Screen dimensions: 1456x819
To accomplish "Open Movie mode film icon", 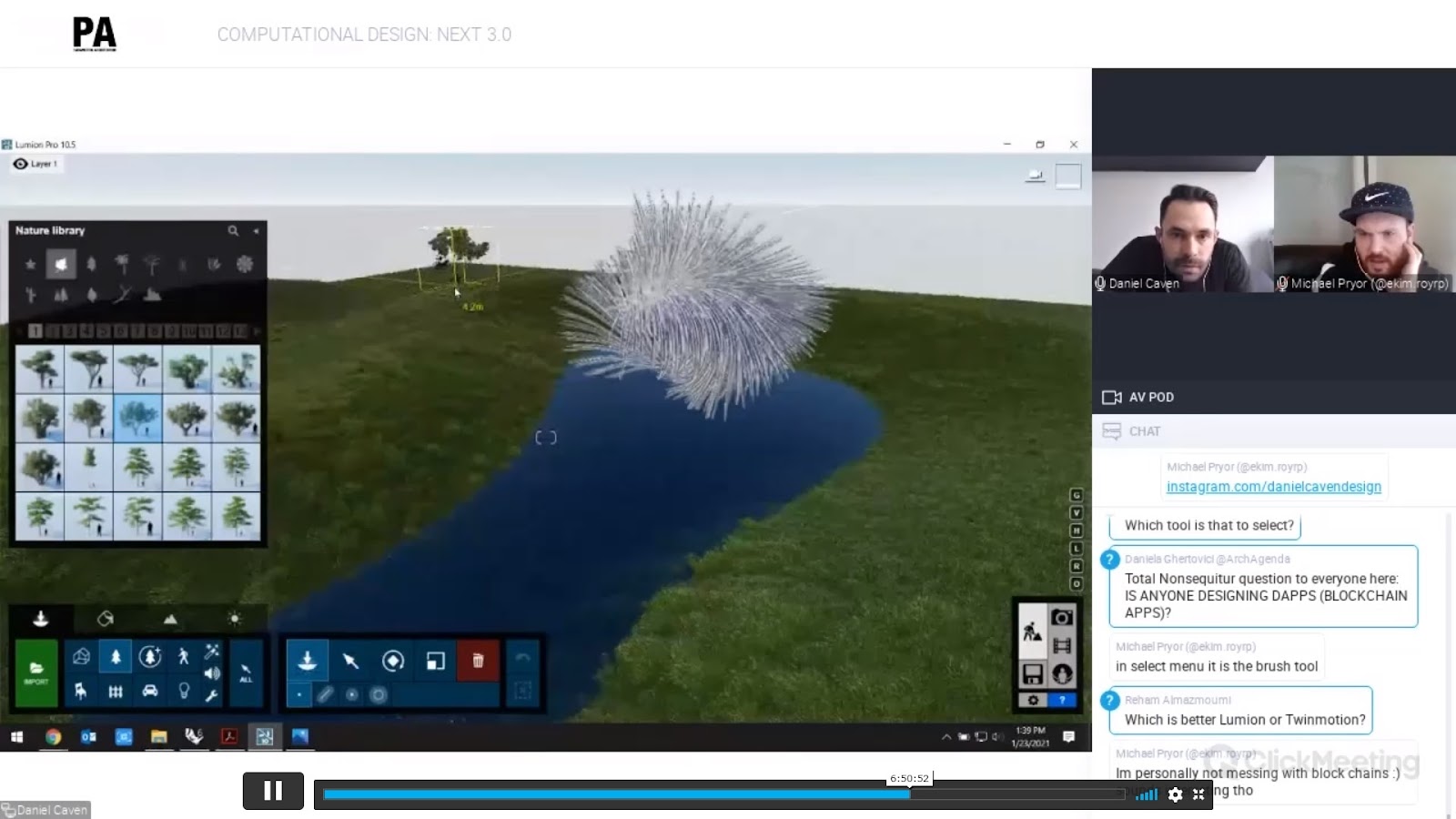I will pos(1061,646).
